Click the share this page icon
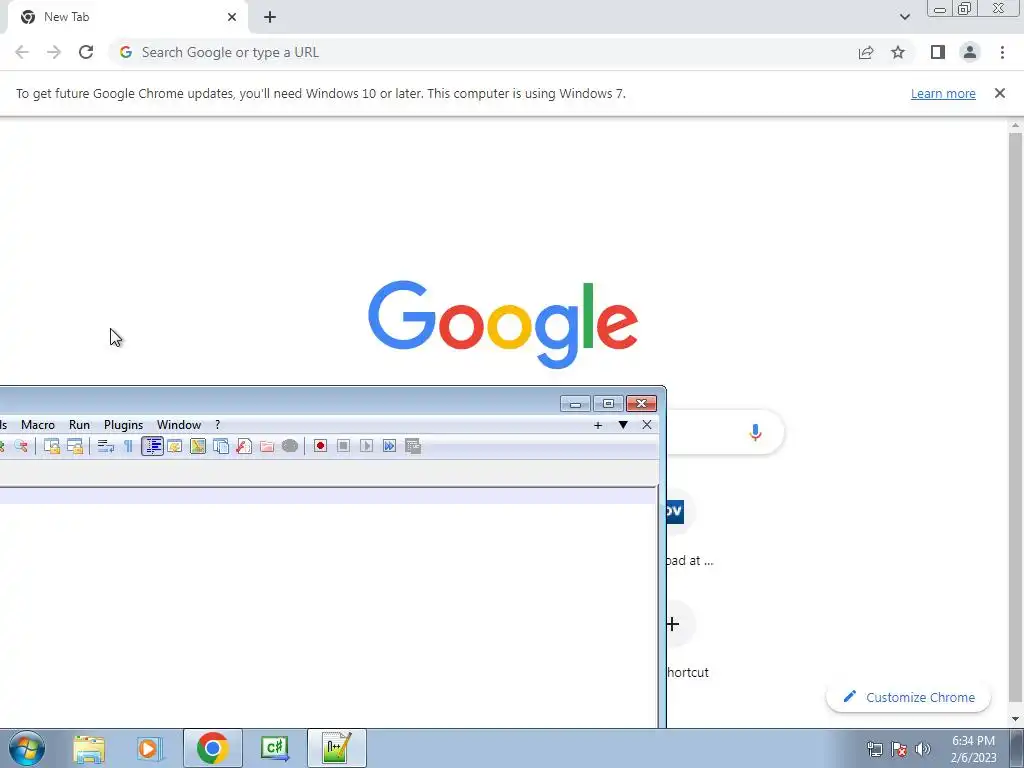 click(x=866, y=52)
